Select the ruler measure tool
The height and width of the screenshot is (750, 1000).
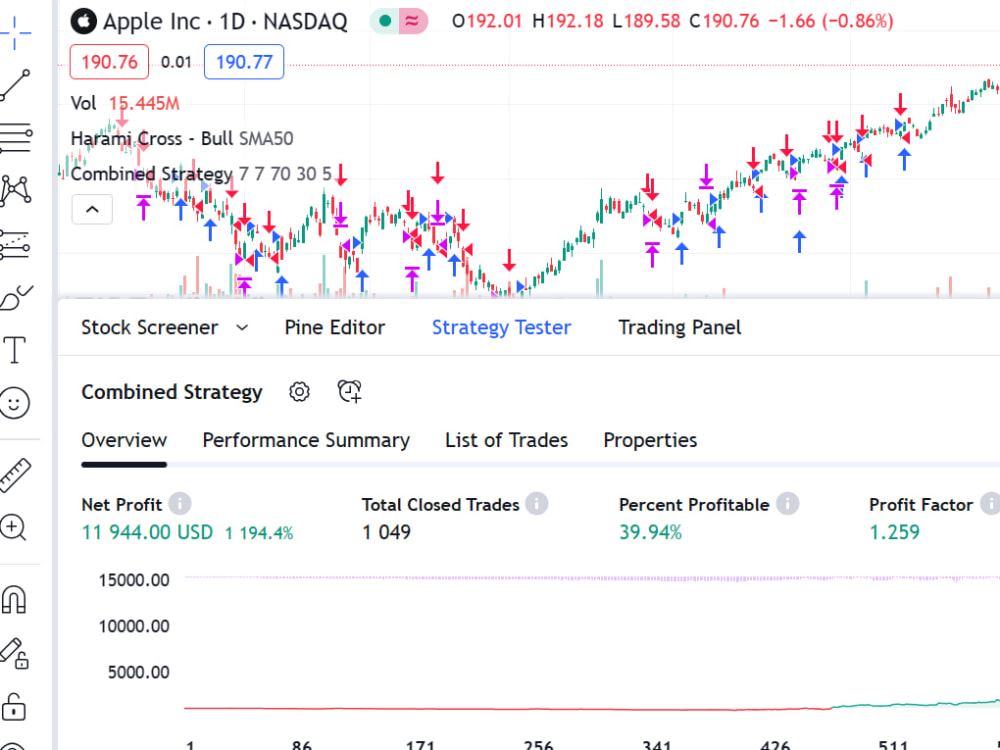[x=15, y=475]
